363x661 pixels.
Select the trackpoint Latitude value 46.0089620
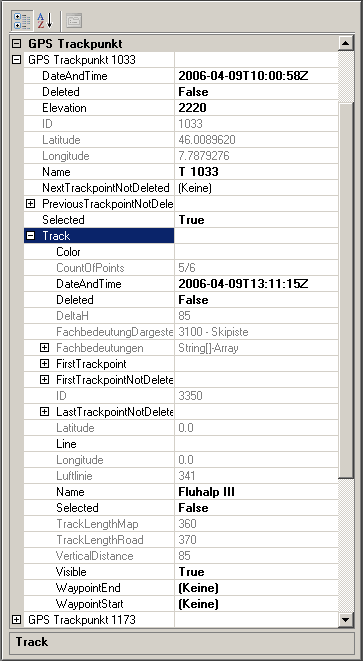pos(207,140)
